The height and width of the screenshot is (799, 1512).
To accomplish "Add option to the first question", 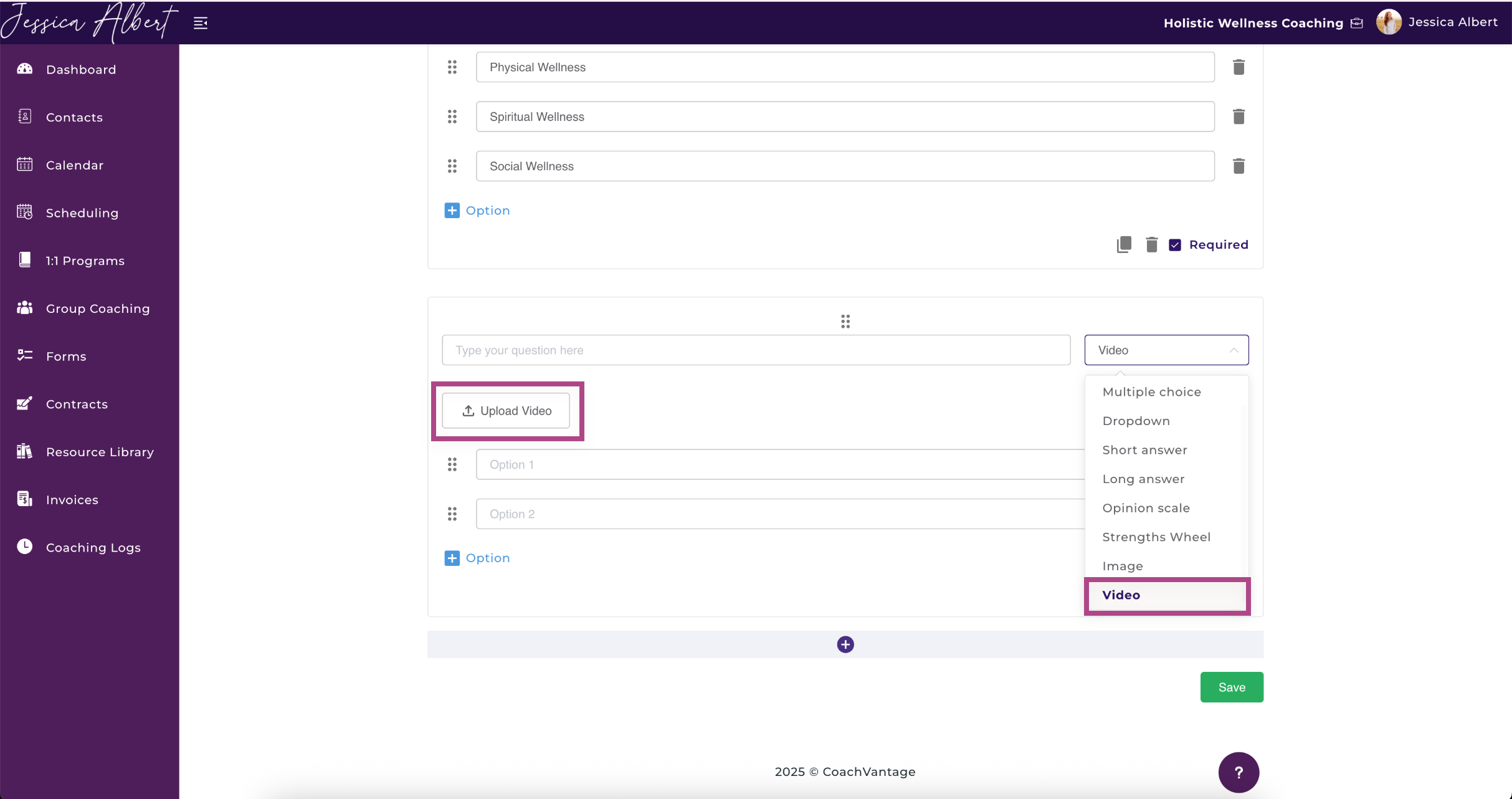I will pos(477,211).
